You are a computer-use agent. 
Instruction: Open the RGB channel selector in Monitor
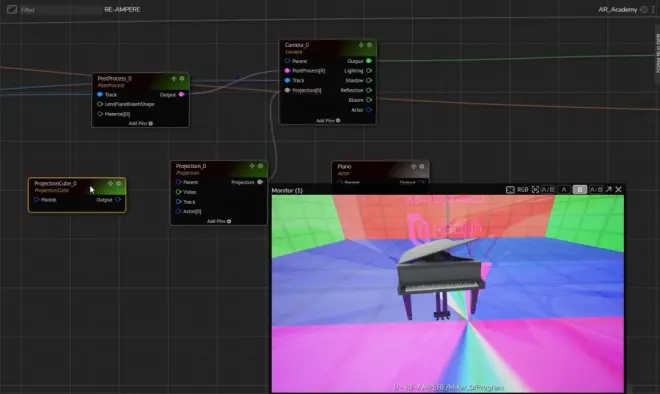(522, 190)
